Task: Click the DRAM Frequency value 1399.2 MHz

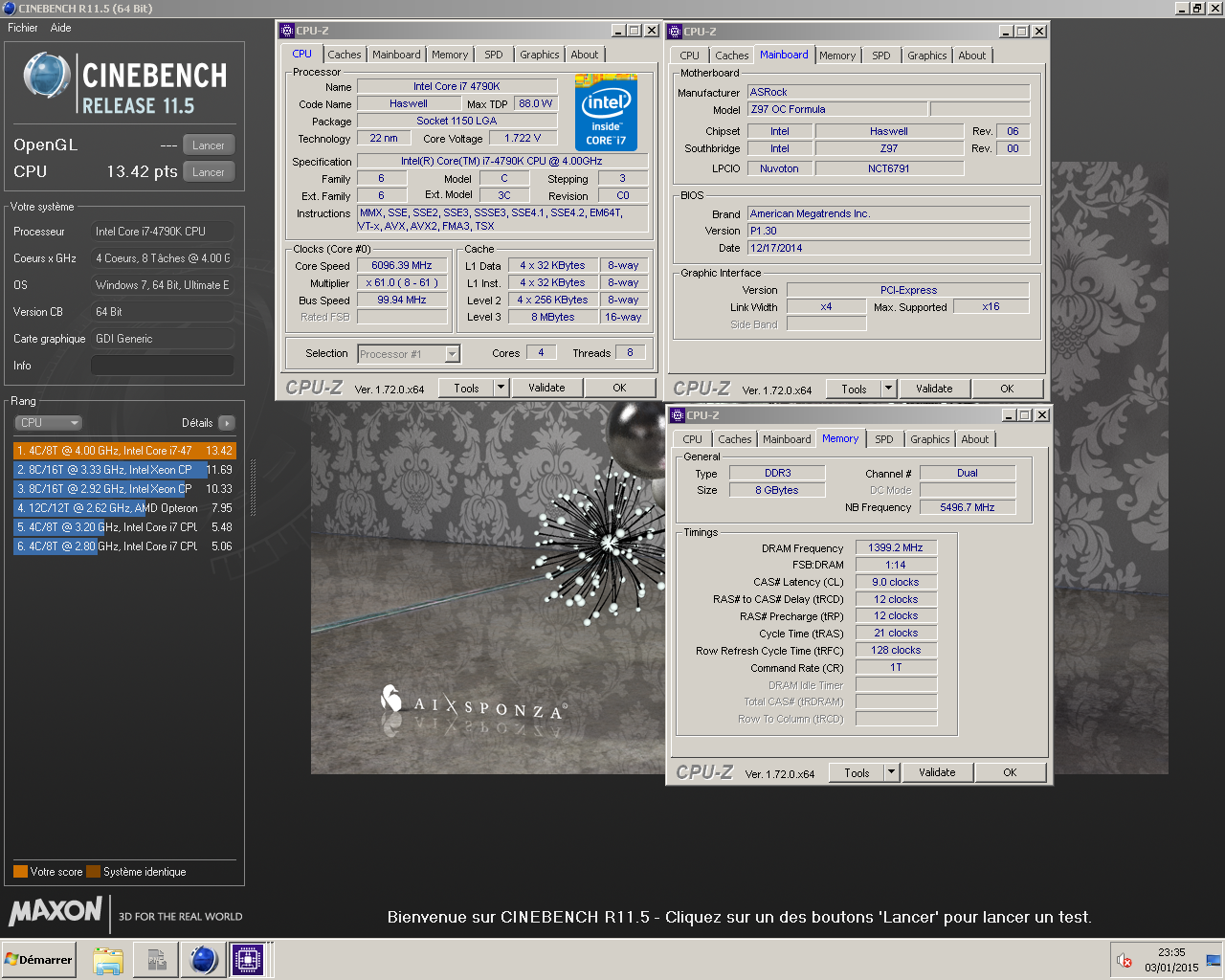Action: [896, 547]
